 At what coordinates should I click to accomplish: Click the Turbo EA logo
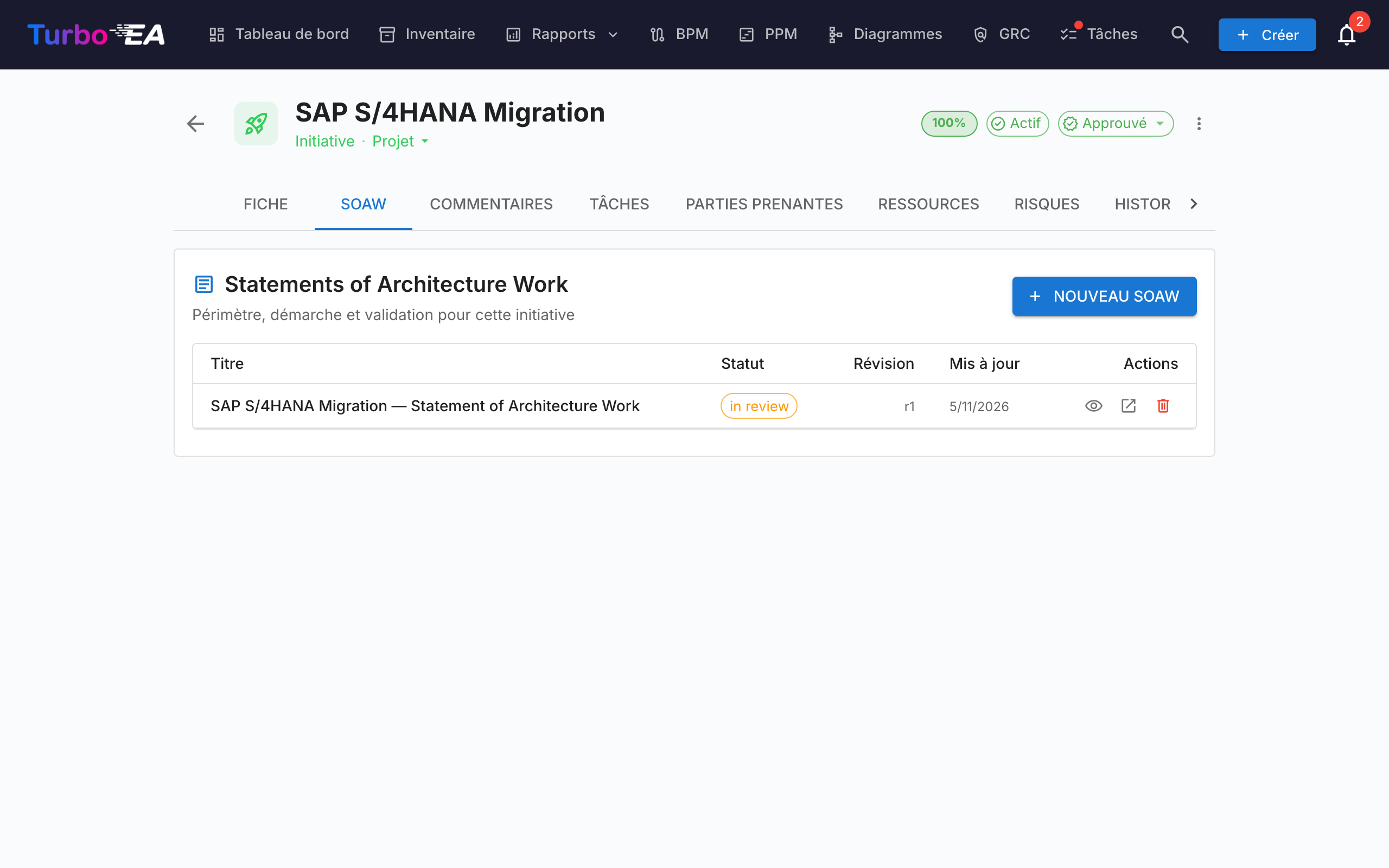96,34
